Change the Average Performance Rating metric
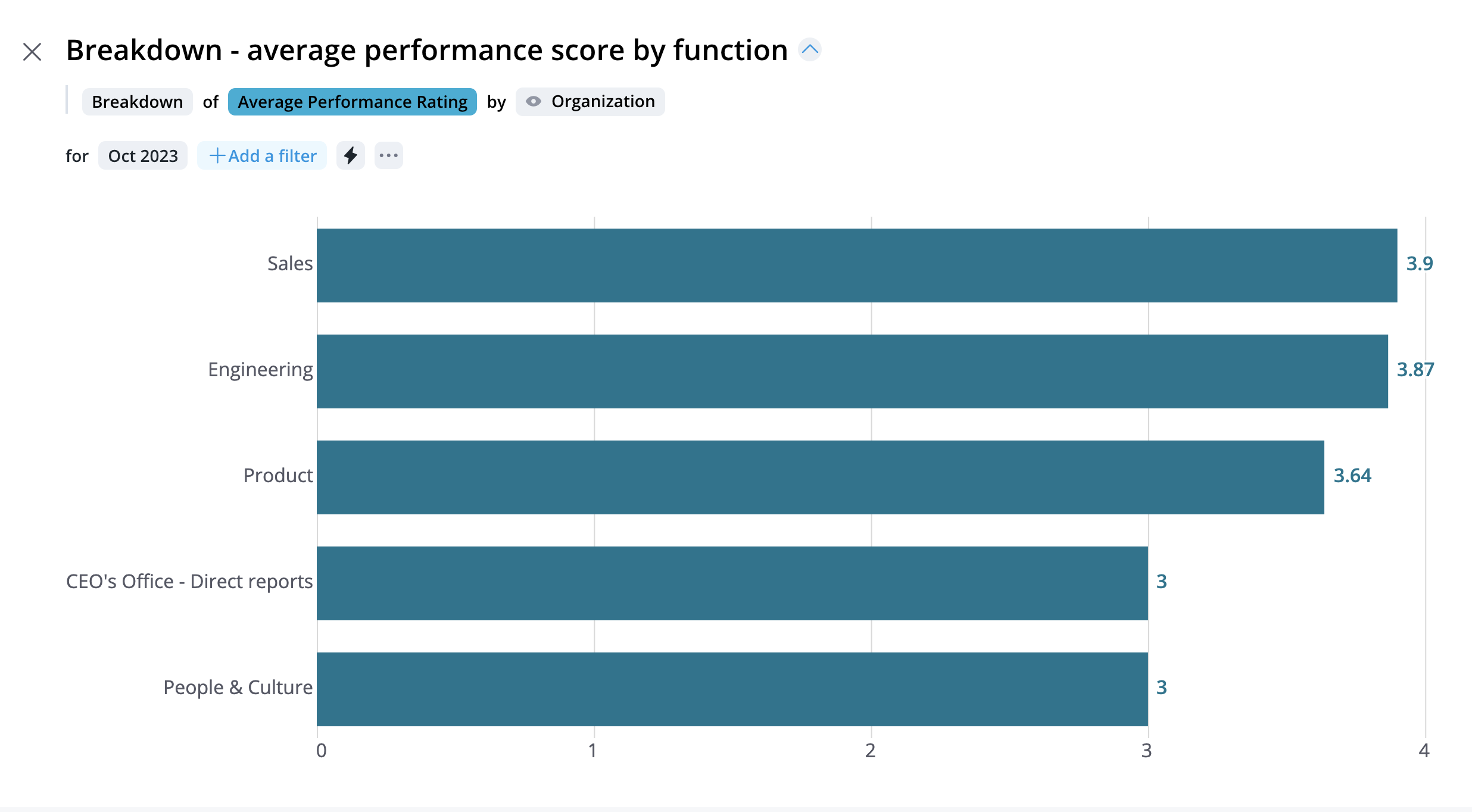 click(x=353, y=102)
